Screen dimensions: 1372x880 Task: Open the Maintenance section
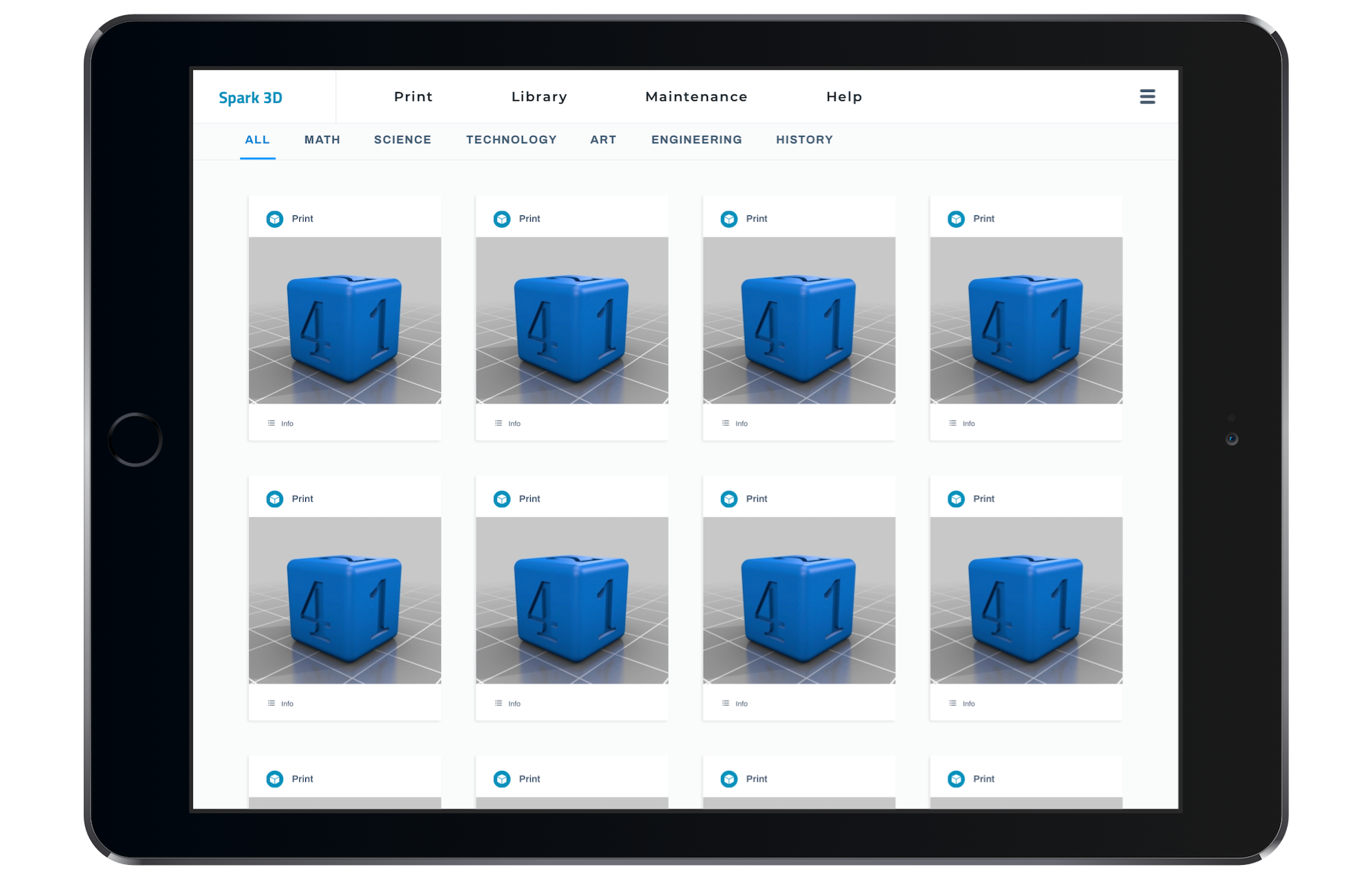tap(696, 97)
